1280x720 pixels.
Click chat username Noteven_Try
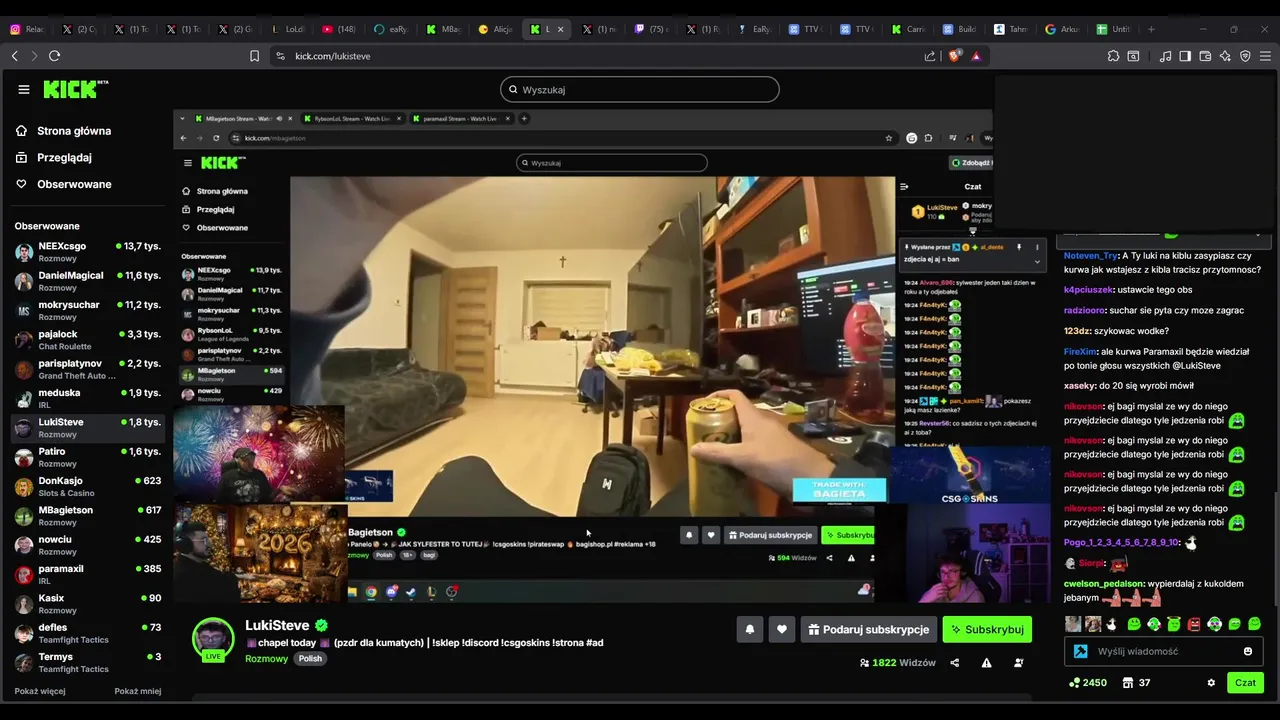pyautogui.click(x=1090, y=256)
